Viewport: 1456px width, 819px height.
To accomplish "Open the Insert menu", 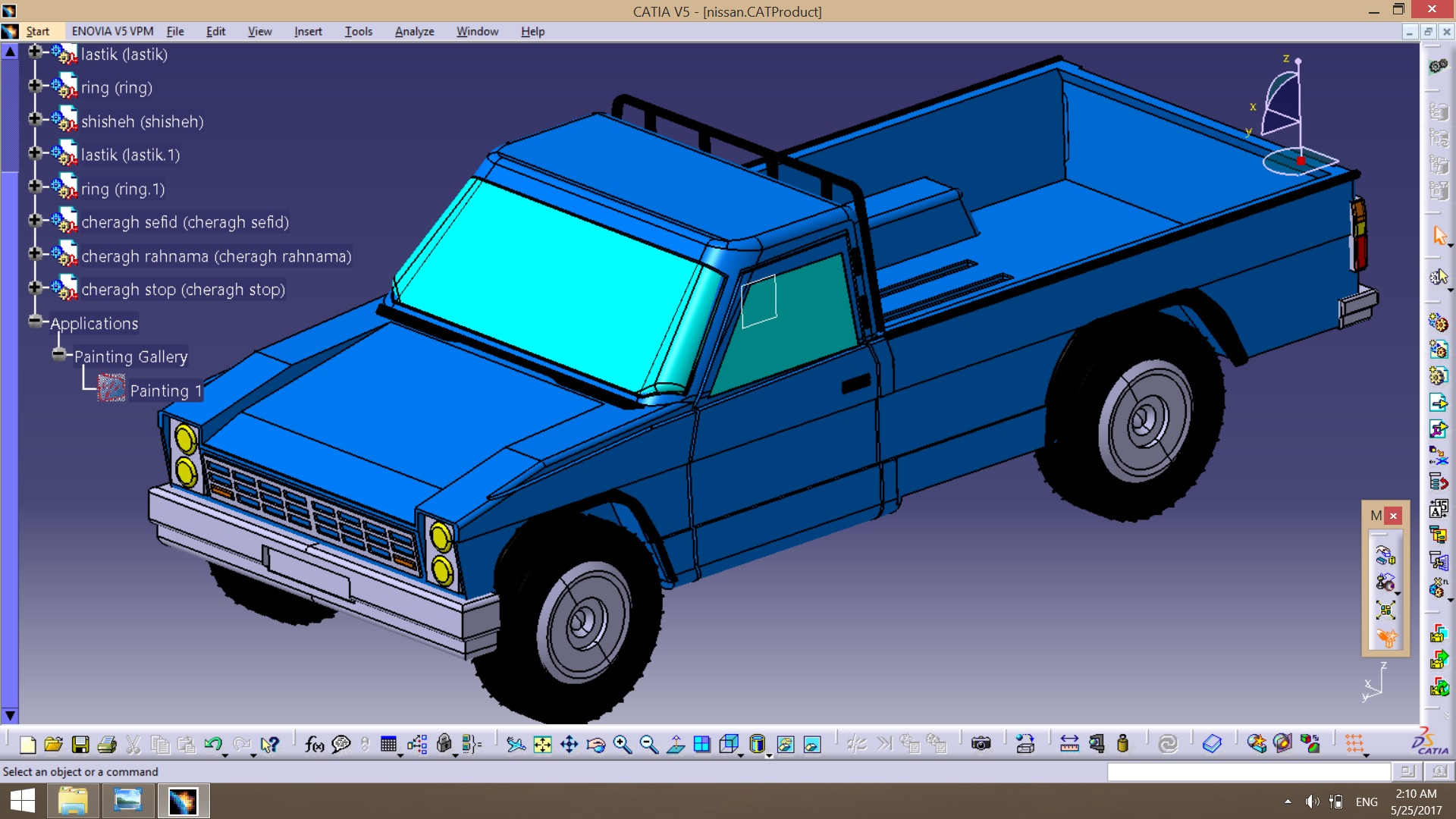I will coord(308,31).
